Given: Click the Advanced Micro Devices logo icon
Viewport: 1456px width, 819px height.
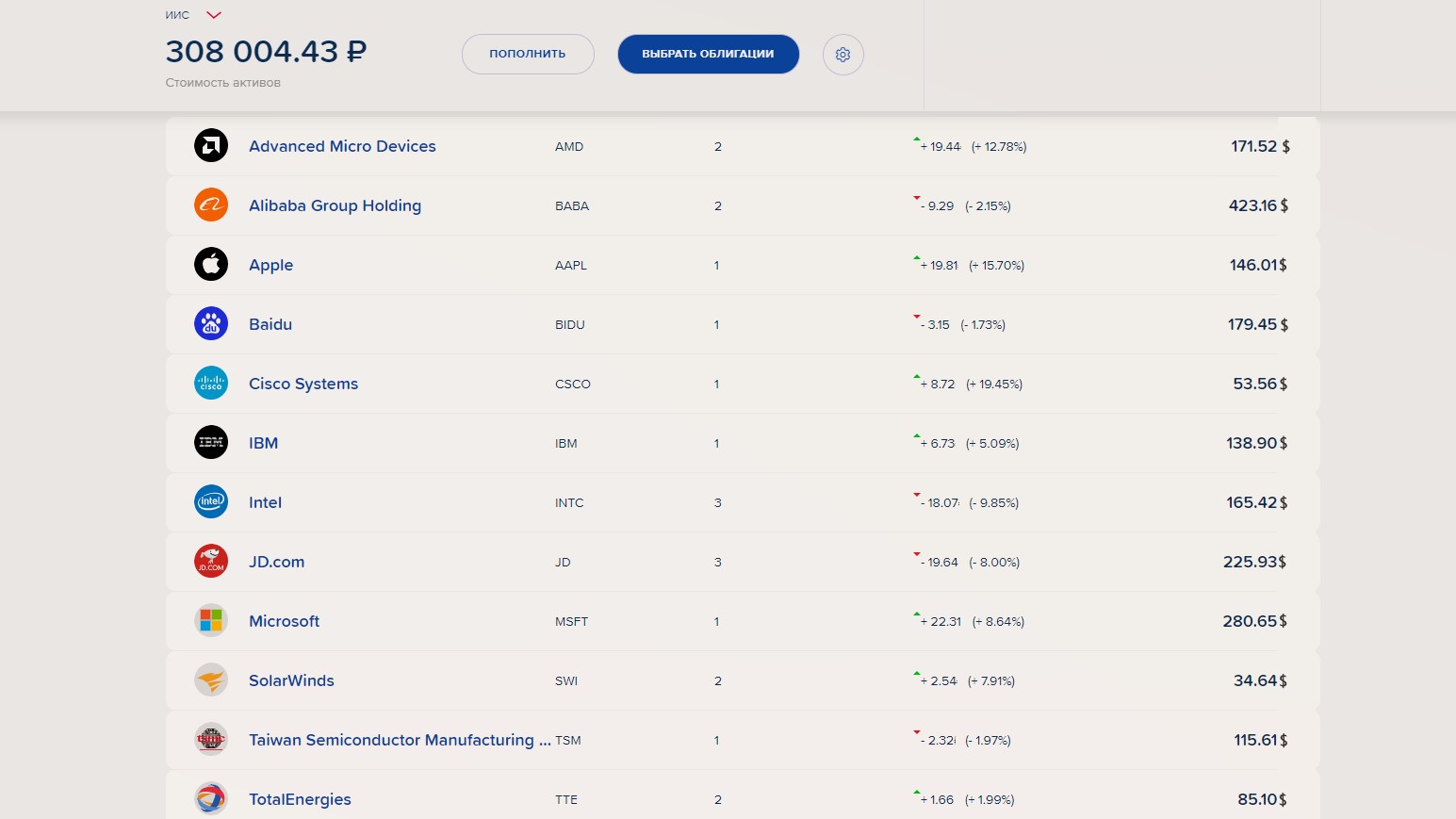Looking at the screenshot, I should coord(211,145).
